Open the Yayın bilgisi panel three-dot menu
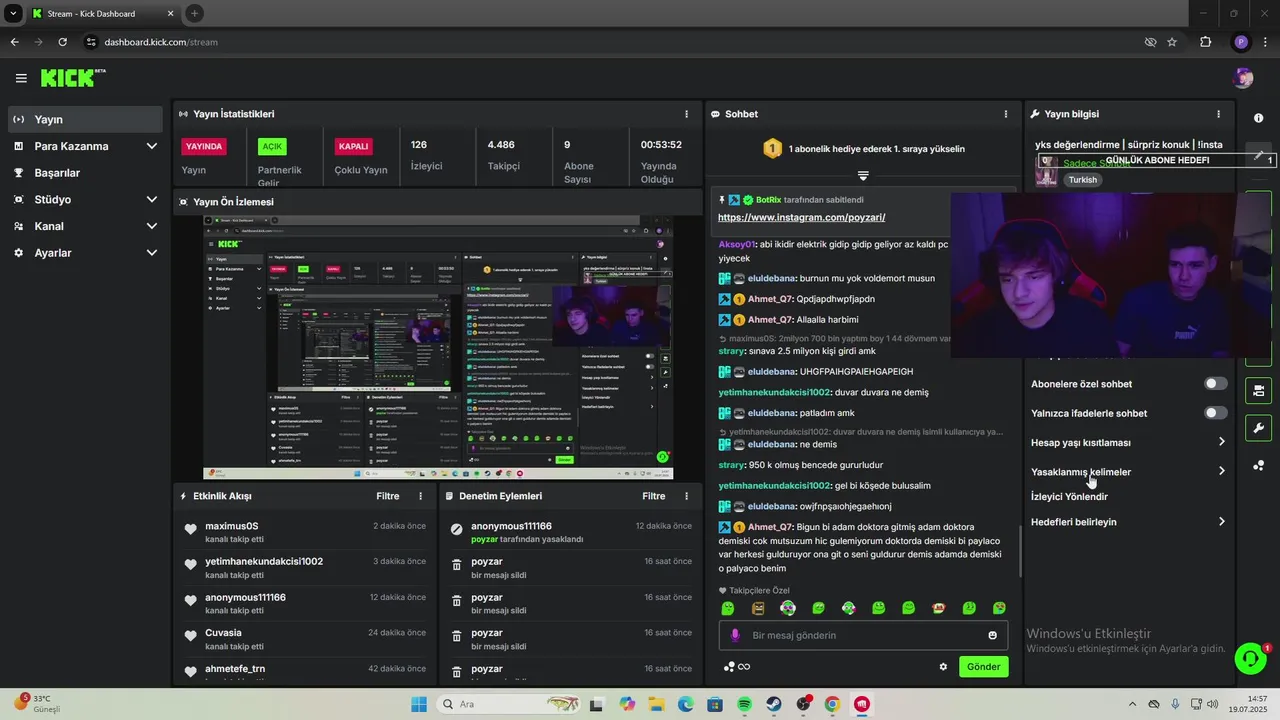Viewport: 1280px width, 720px height. [x=1218, y=114]
